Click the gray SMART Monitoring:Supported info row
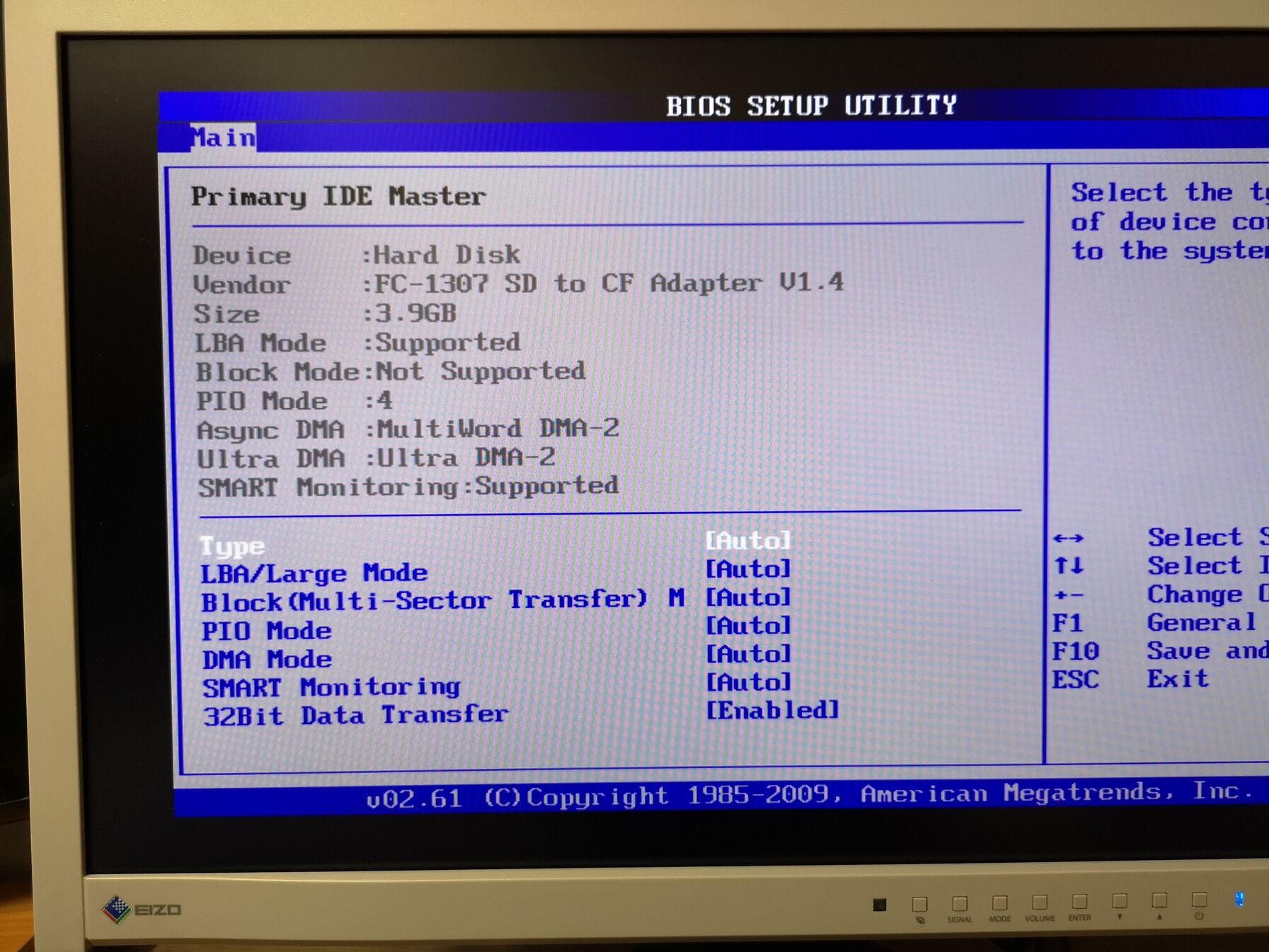 tap(408, 487)
